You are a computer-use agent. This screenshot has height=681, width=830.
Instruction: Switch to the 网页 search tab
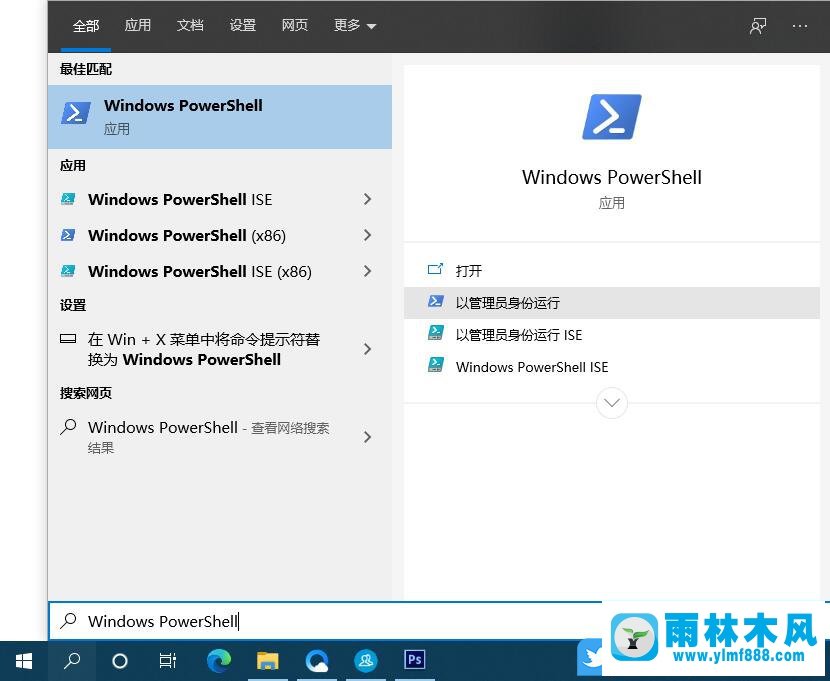(294, 25)
